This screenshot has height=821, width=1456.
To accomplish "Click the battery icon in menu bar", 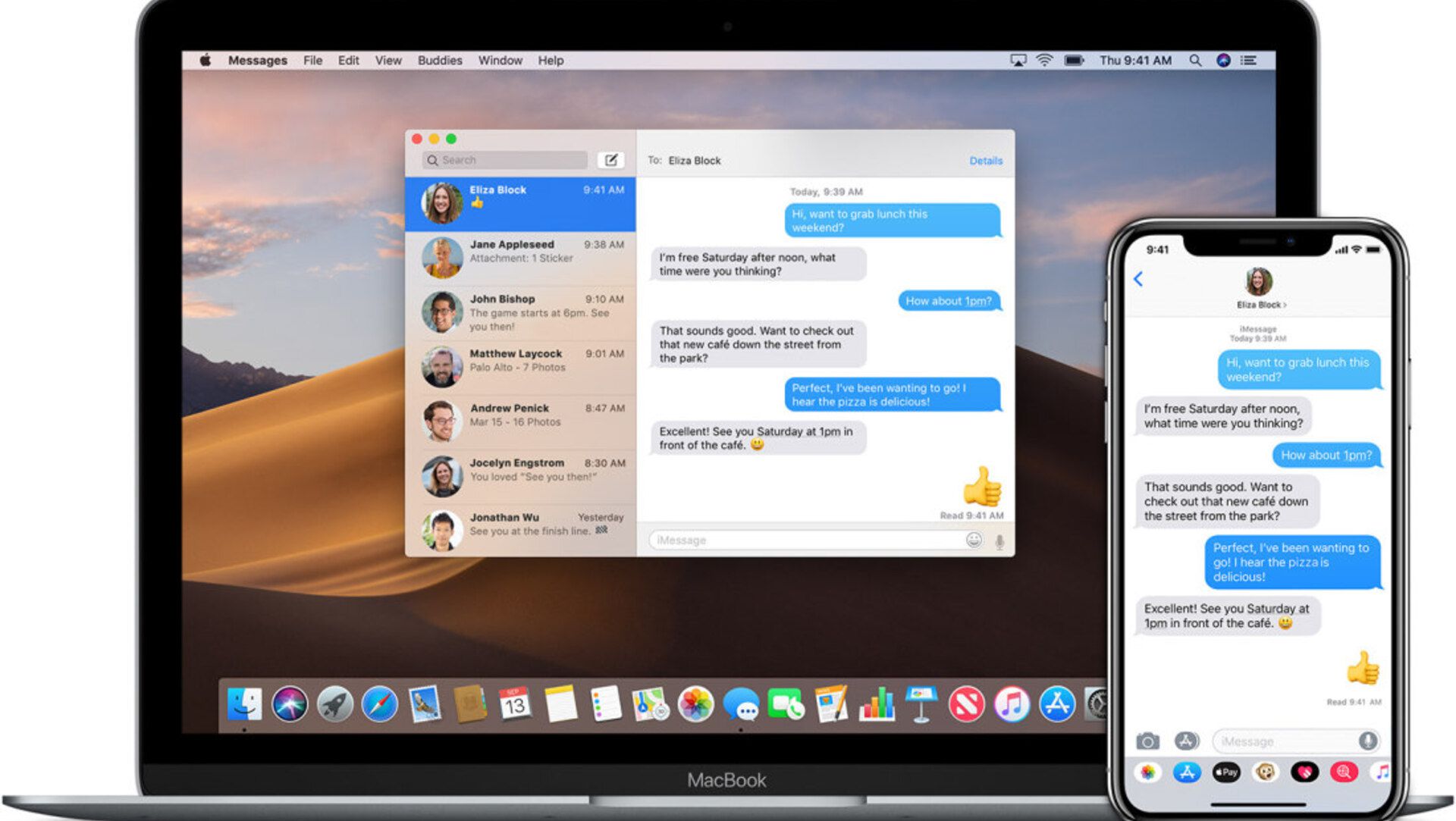I will pos(1074,60).
